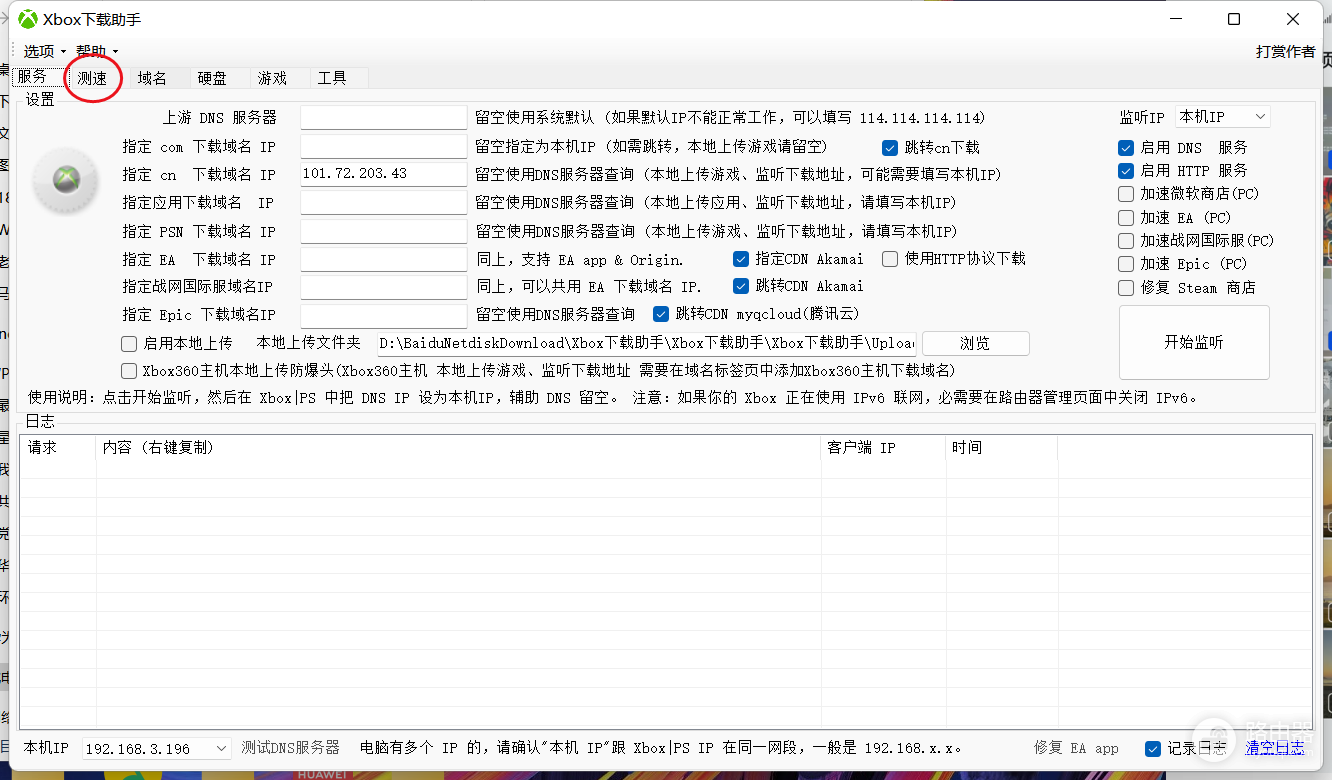Click the 内容 (右键复制) column header
The image size is (1332, 780).
pos(458,448)
